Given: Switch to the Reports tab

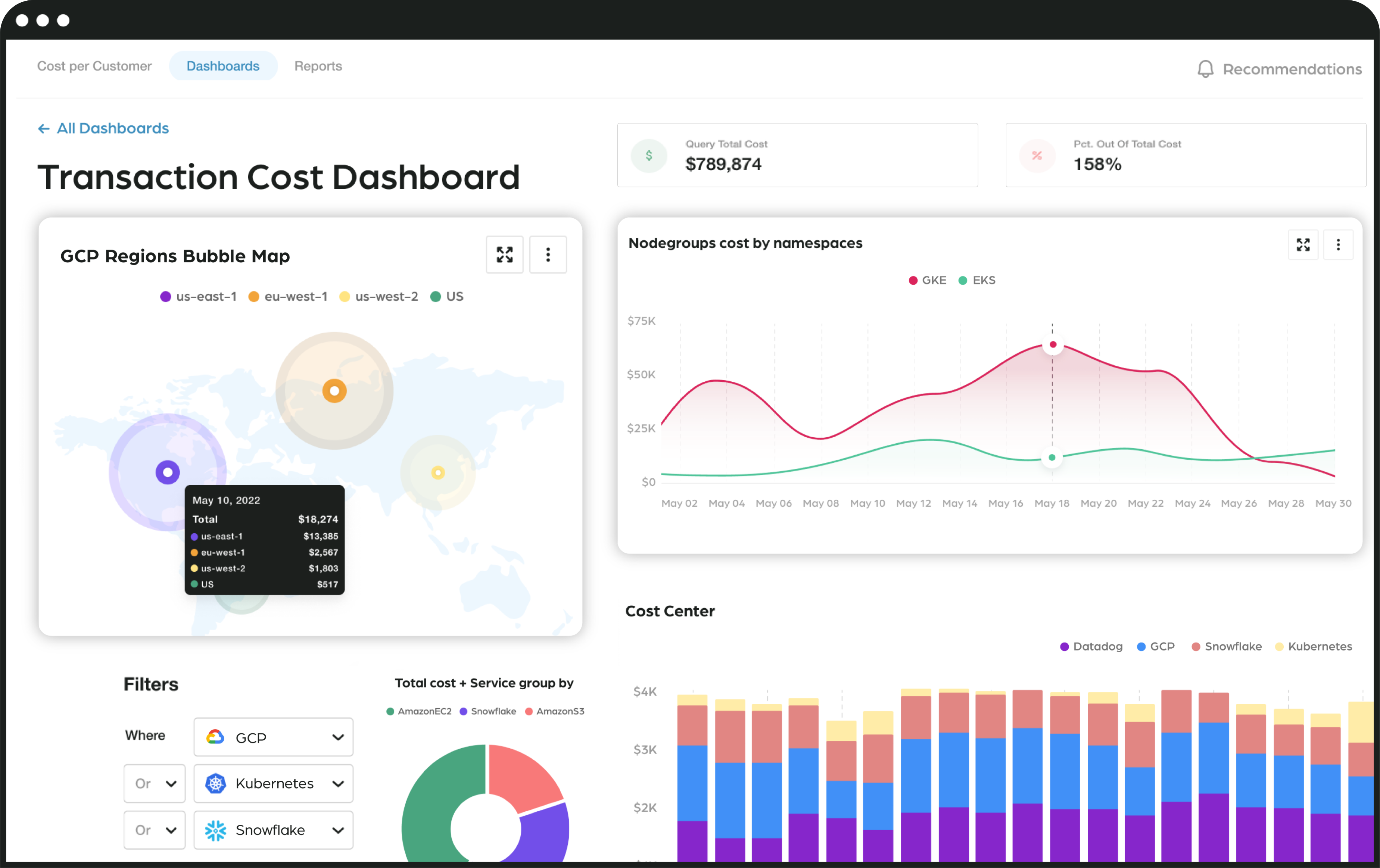Looking at the screenshot, I should [318, 66].
